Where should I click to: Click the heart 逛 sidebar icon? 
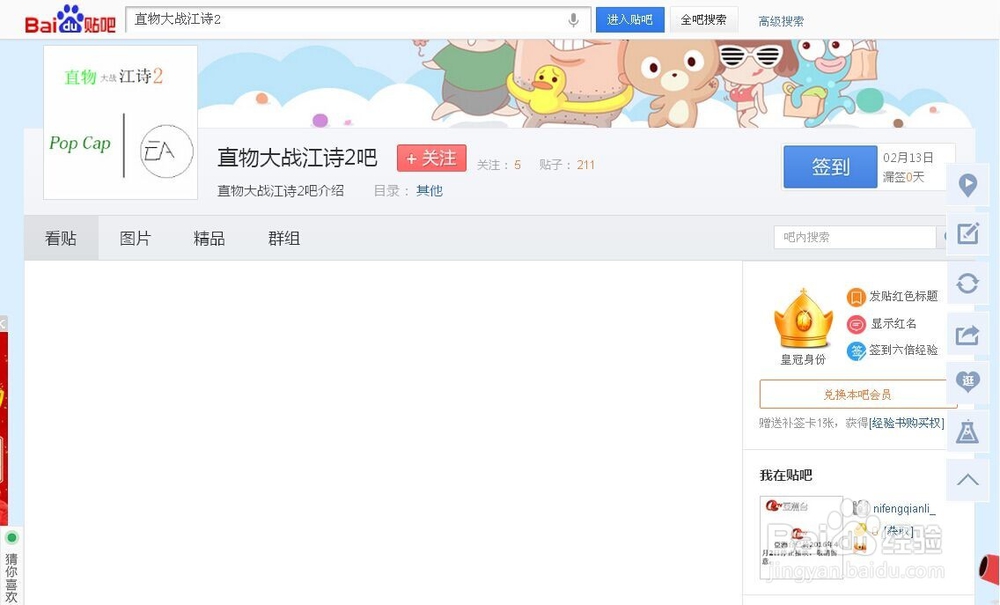point(967,382)
